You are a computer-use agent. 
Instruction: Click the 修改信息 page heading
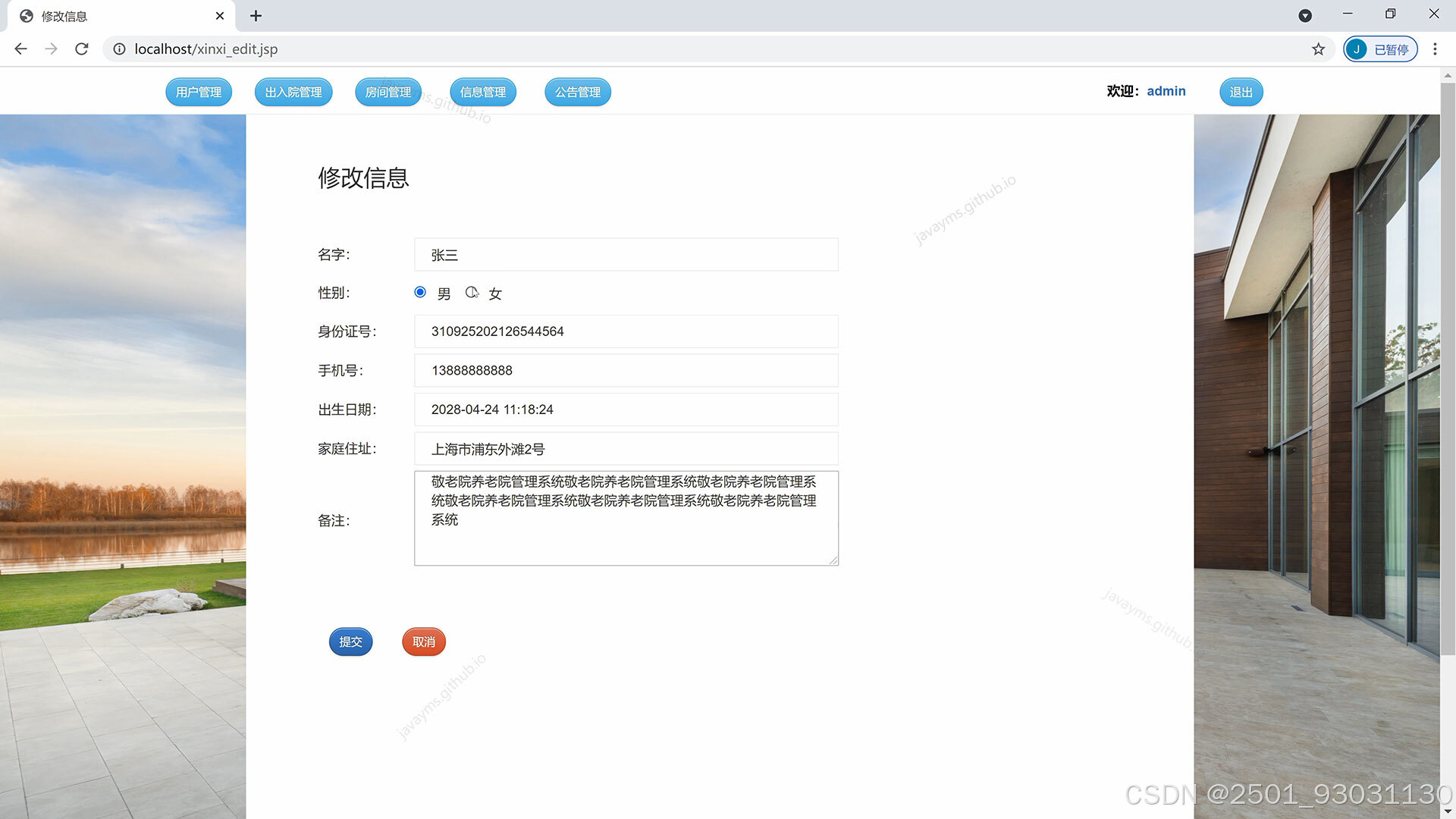(x=363, y=177)
